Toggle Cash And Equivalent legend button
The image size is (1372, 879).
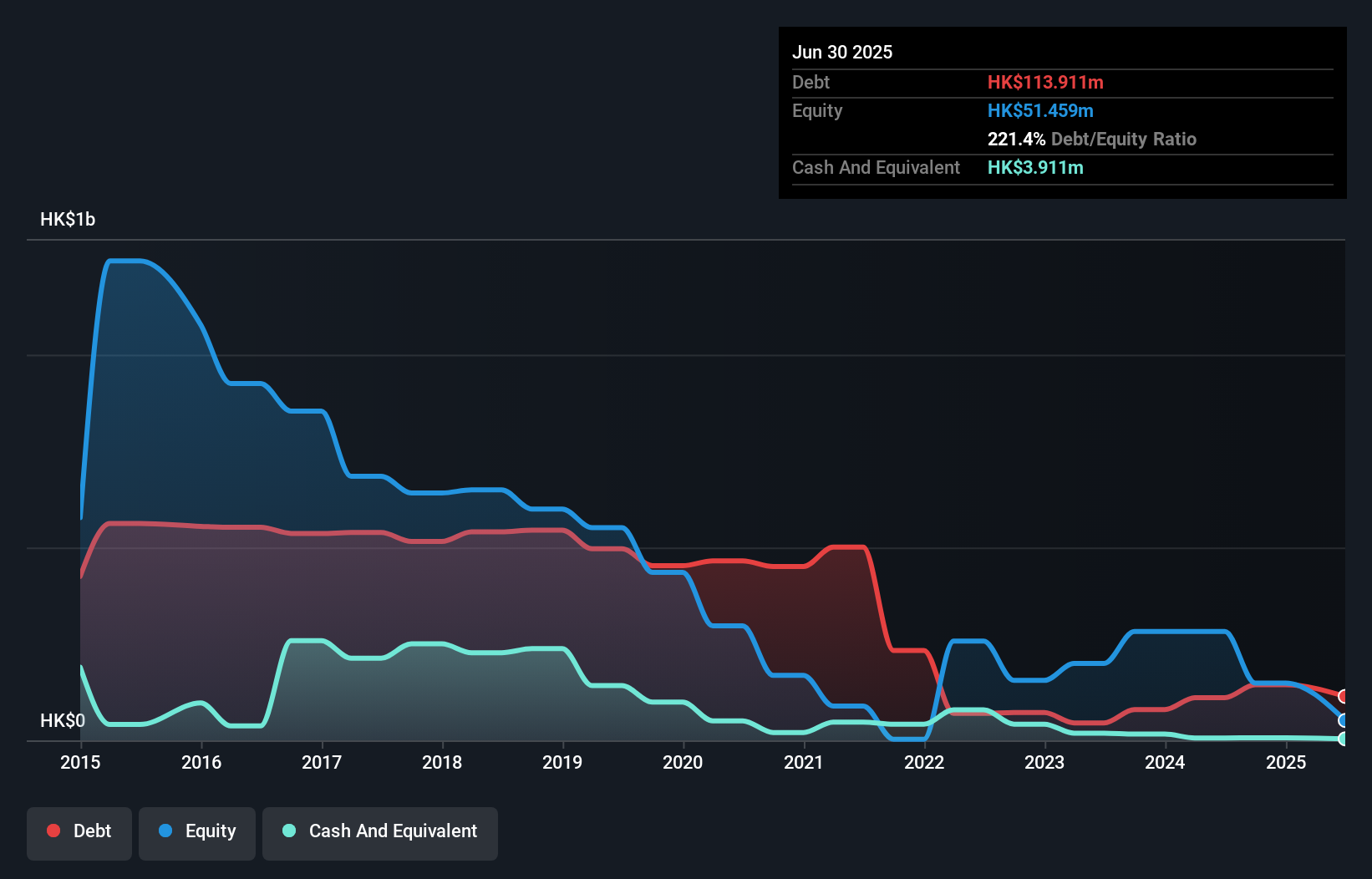click(x=380, y=833)
